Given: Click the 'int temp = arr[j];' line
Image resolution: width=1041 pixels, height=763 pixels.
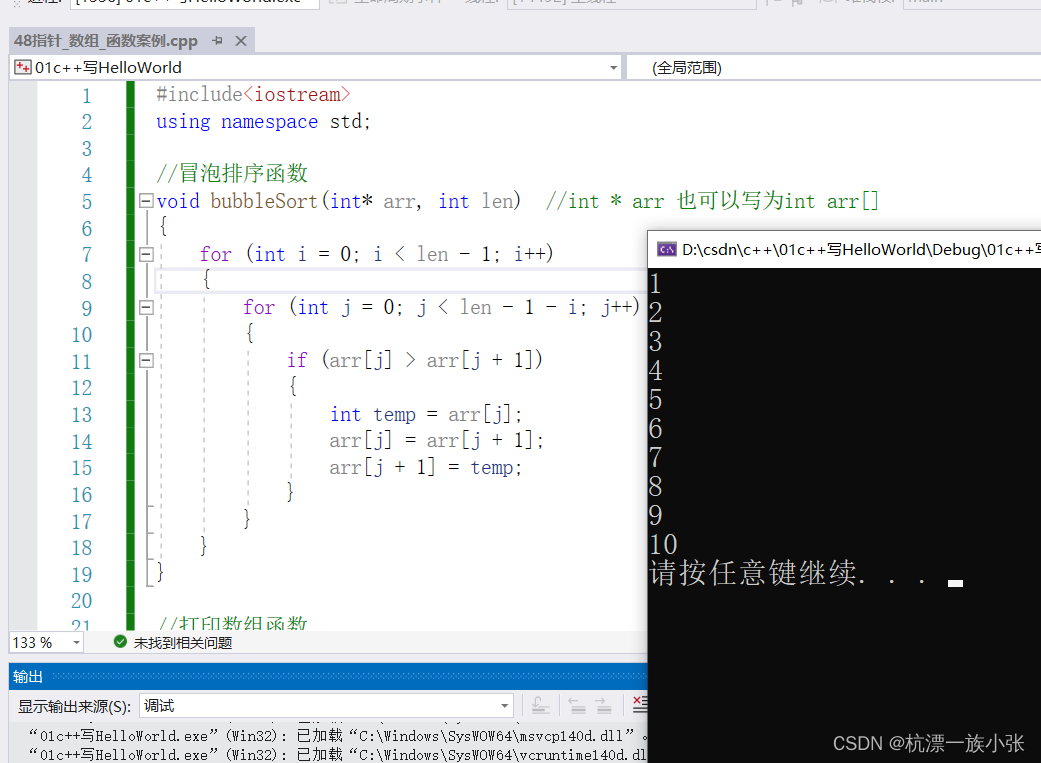Looking at the screenshot, I should 426,414.
